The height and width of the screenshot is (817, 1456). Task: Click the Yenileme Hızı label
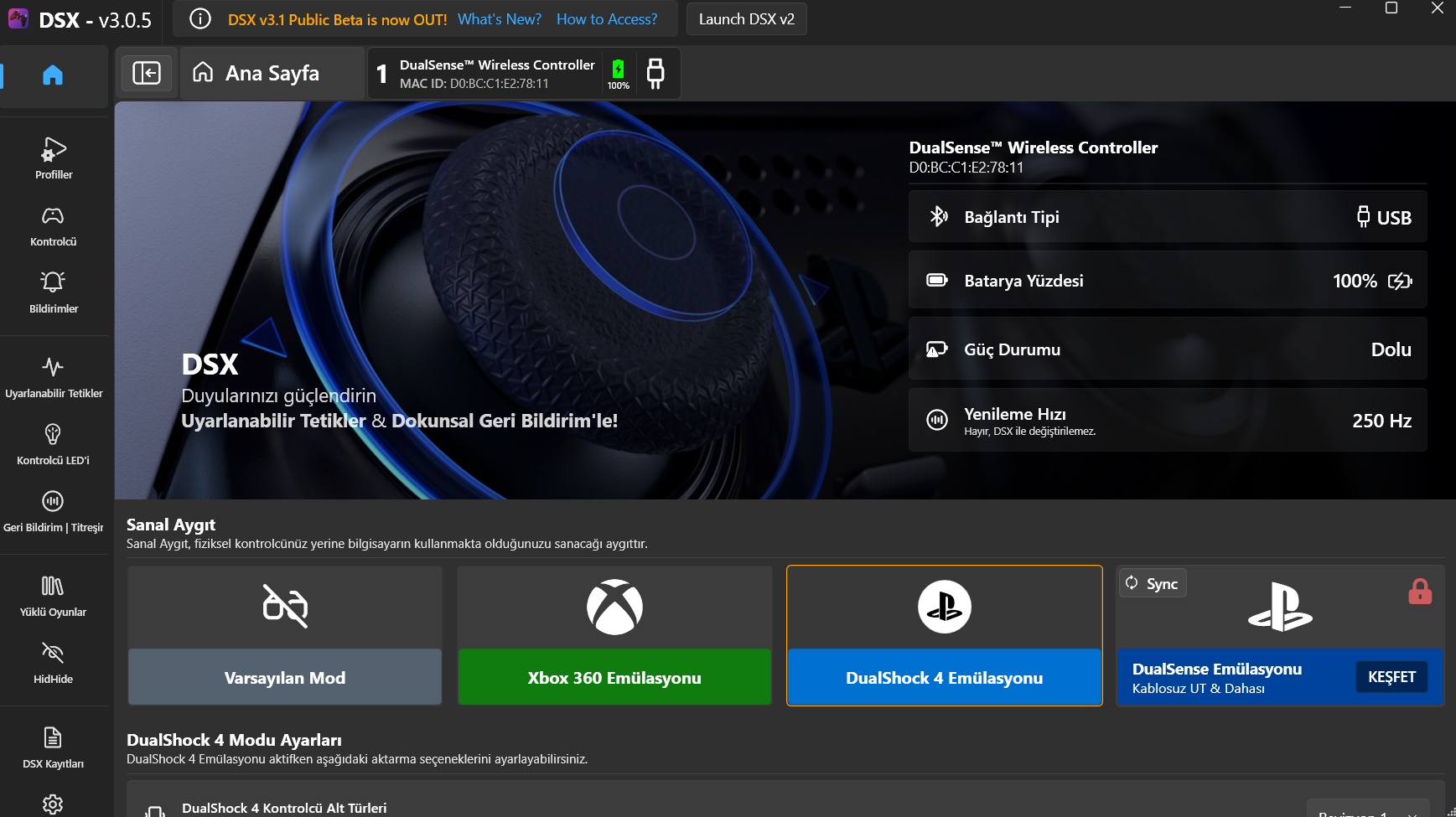pos(1015,414)
